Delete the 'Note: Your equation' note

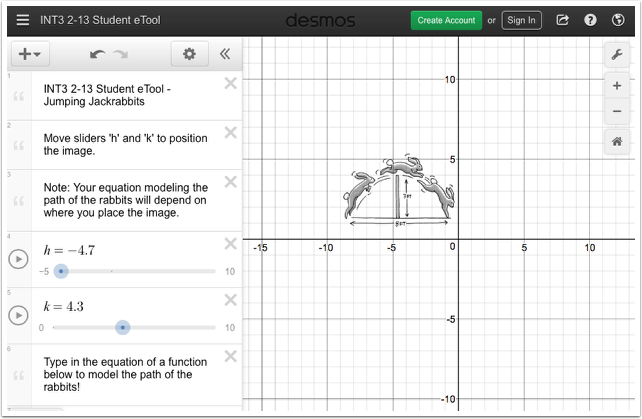click(231, 181)
